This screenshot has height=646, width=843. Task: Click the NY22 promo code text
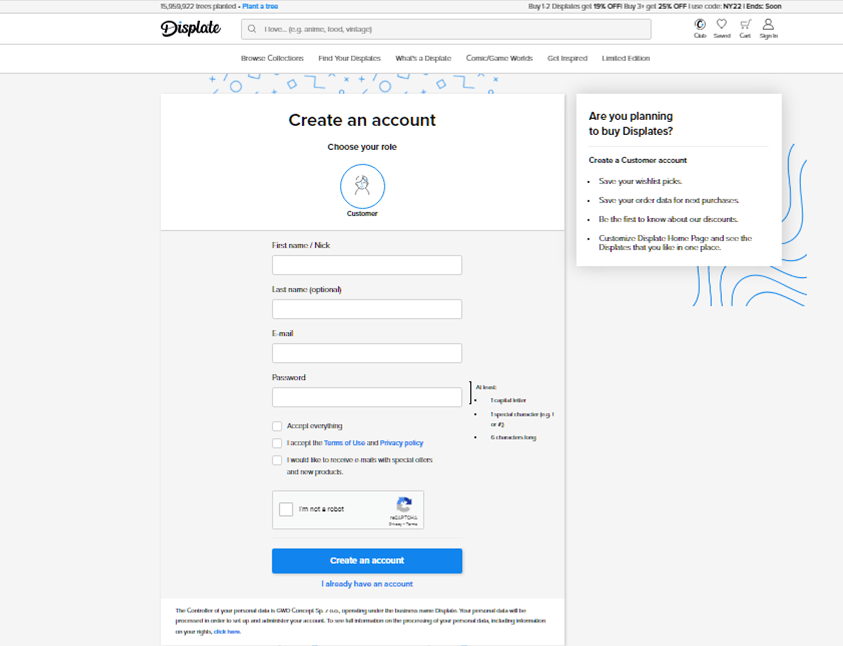(732, 6)
